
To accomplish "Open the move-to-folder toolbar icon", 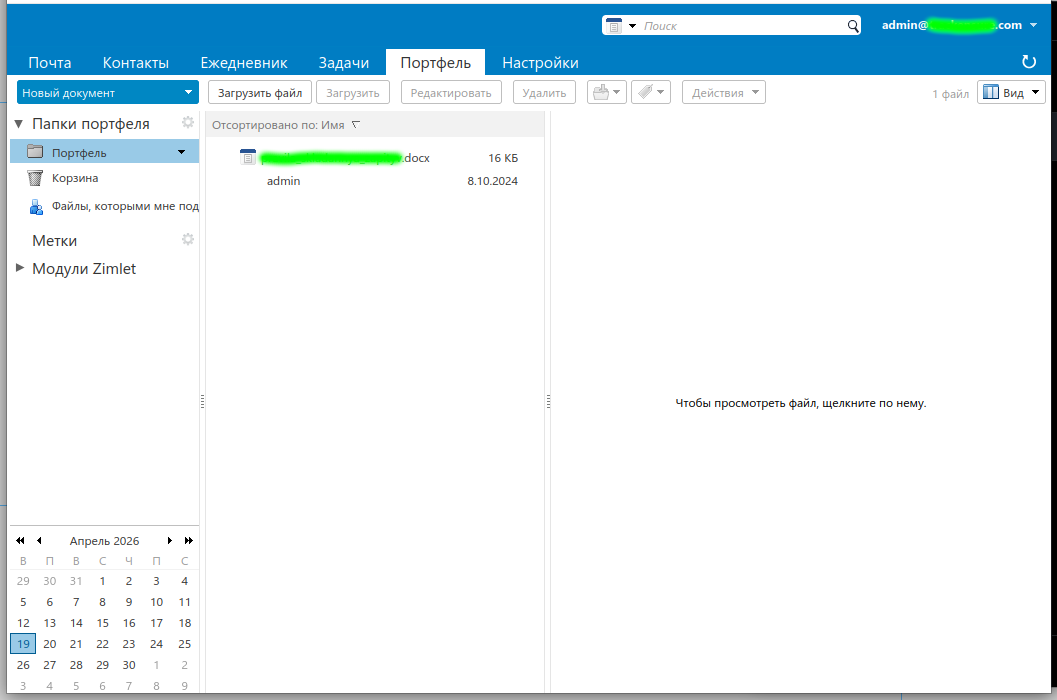I will coord(606,93).
